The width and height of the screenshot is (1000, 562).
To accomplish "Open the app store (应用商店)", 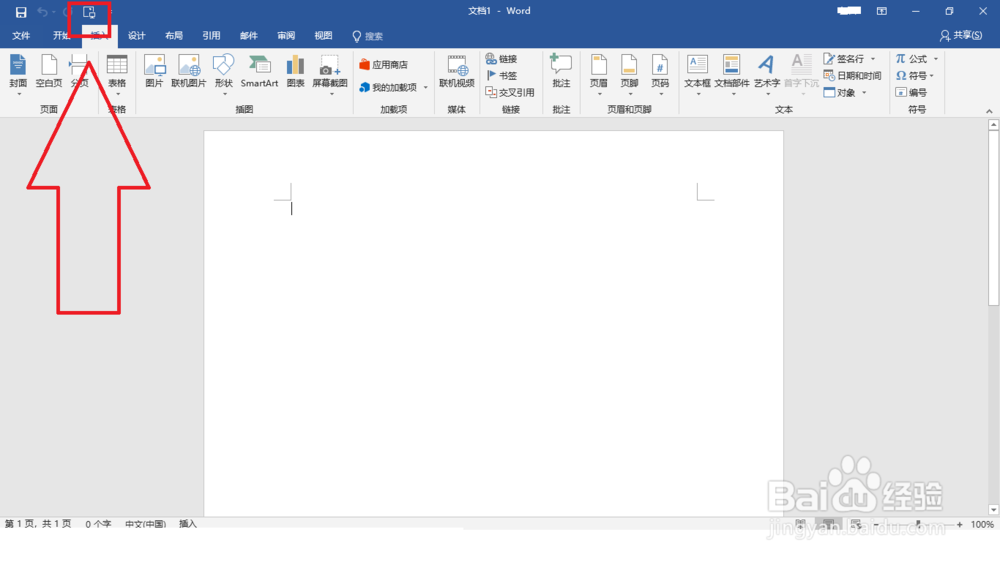I will click(x=383, y=64).
